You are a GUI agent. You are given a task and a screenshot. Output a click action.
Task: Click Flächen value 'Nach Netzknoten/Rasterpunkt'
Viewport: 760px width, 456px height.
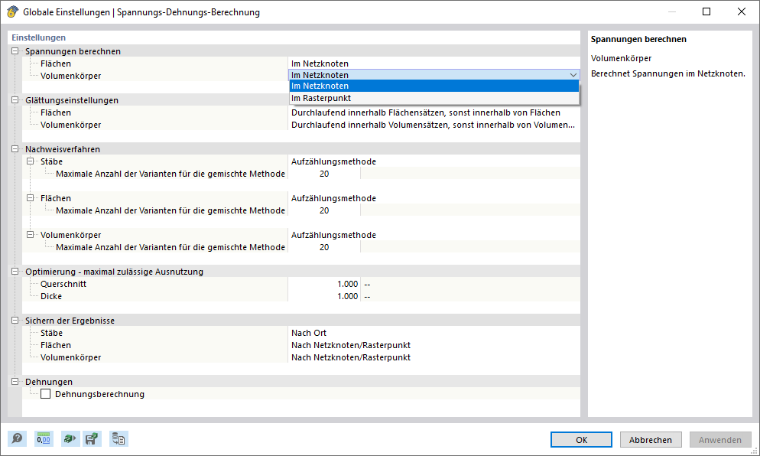click(350, 345)
